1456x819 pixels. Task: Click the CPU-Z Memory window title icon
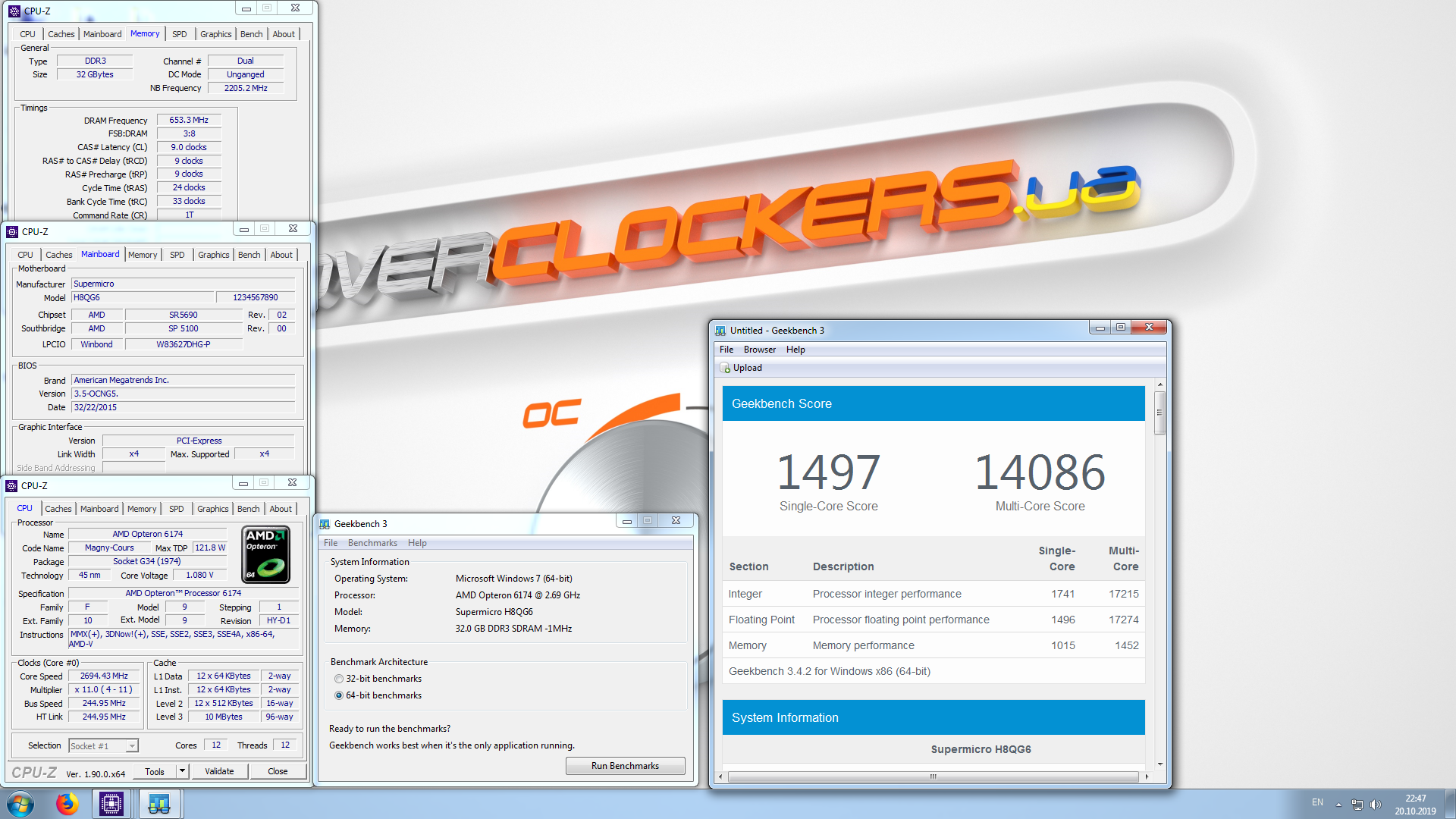pyautogui.click(x=14, y=11)
